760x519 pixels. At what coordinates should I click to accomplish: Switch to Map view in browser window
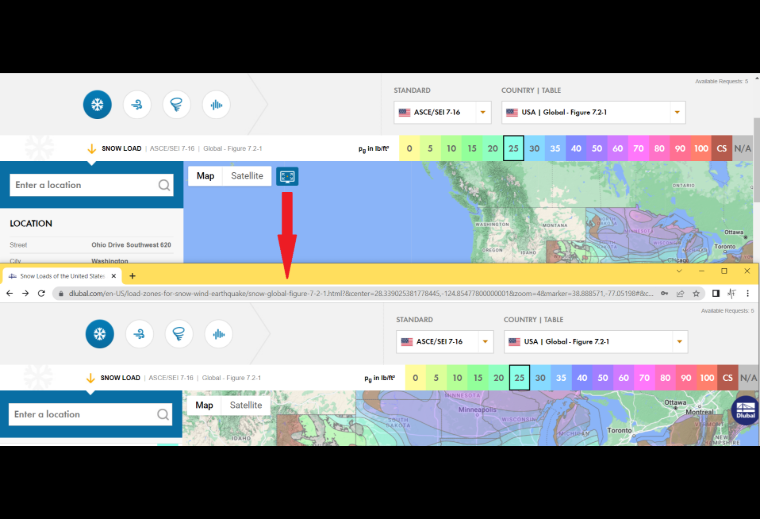(204, 405)
